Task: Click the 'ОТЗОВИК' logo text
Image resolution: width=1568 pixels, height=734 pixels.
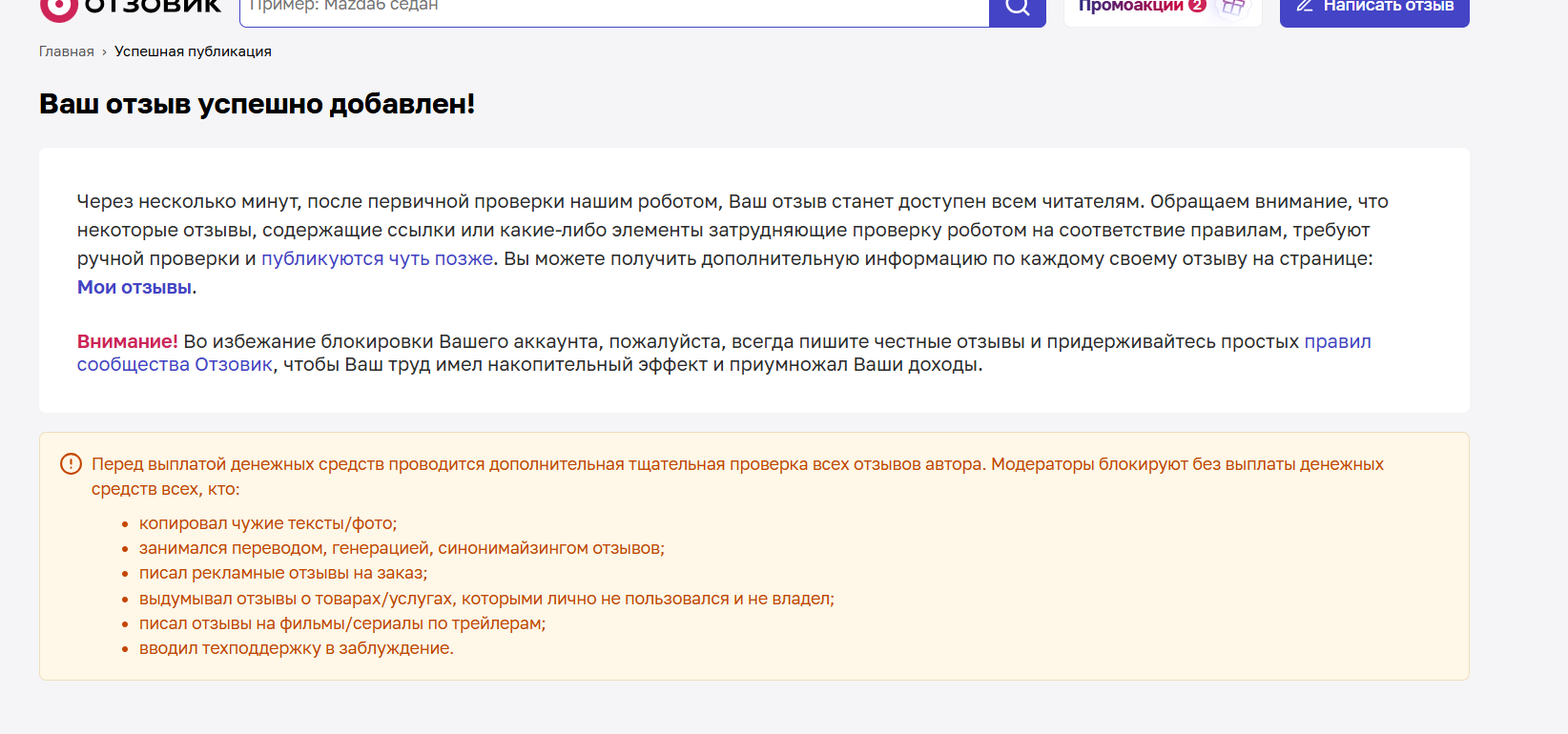Action: coord(153,8)
